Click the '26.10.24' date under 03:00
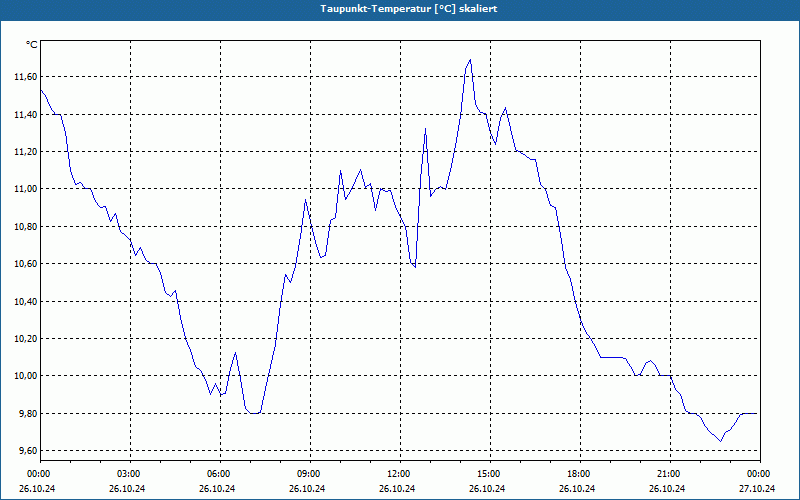Viewport: 800px width, 500px height. click(x=128, y=488)
